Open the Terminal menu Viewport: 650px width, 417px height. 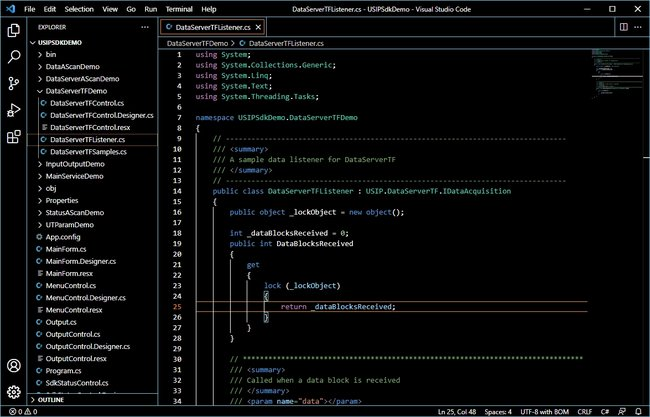(179, 8)
